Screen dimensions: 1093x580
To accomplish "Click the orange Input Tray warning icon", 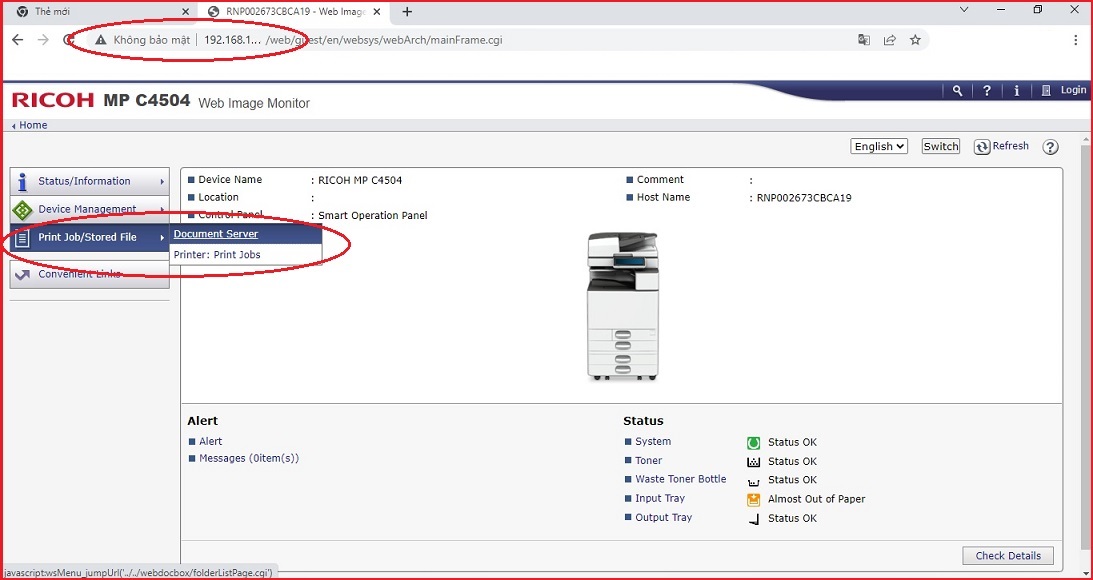I will click(x=753, y=499).
